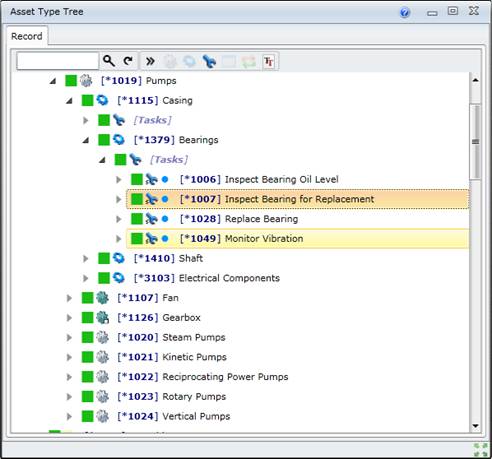Select the Record tab
The image size is (492, 459).
[27, 36]
